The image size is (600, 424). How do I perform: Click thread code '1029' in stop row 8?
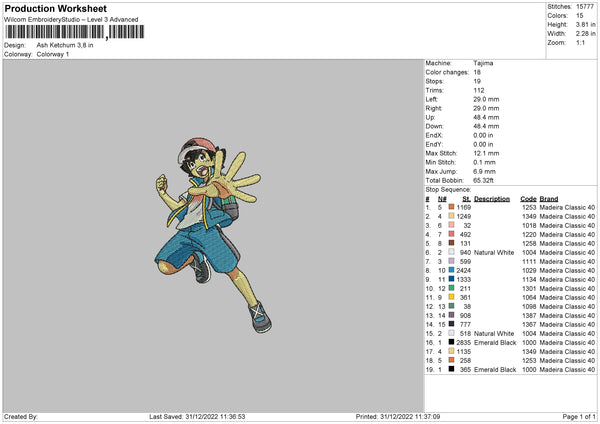click(x=529, y=270)
